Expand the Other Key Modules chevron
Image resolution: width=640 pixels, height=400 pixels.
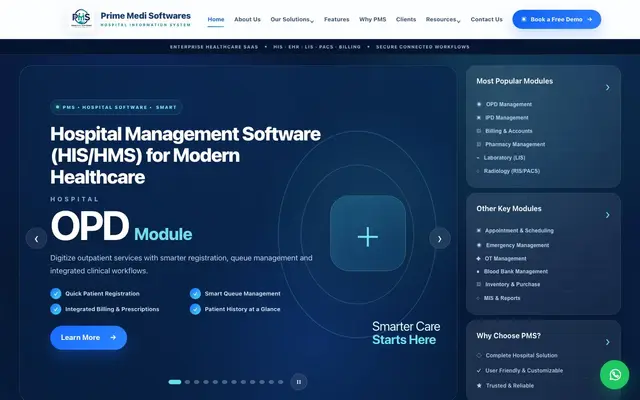click(x=608, y=215)
